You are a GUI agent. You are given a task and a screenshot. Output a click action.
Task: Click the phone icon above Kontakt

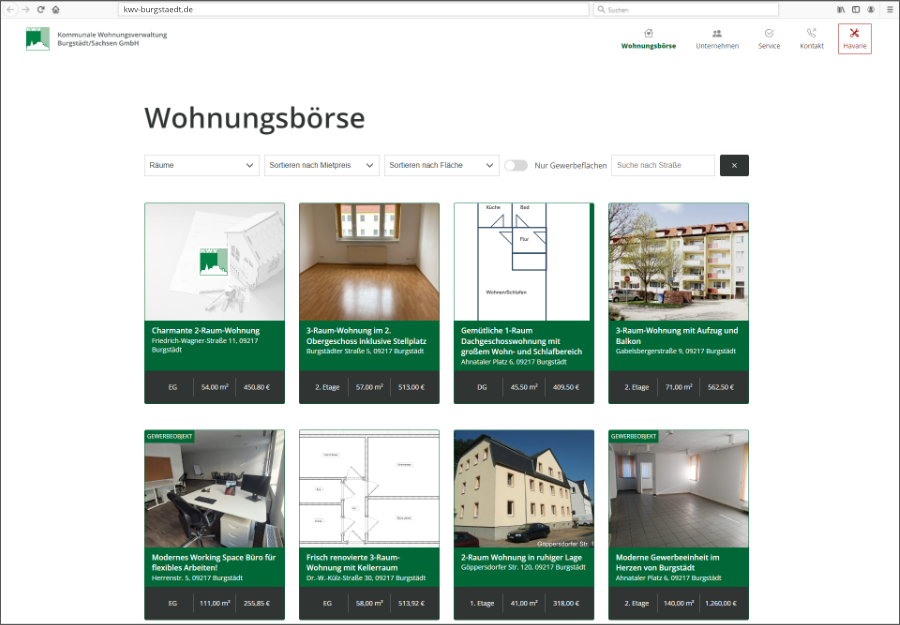pyautogui.click(x=811, y=33)
